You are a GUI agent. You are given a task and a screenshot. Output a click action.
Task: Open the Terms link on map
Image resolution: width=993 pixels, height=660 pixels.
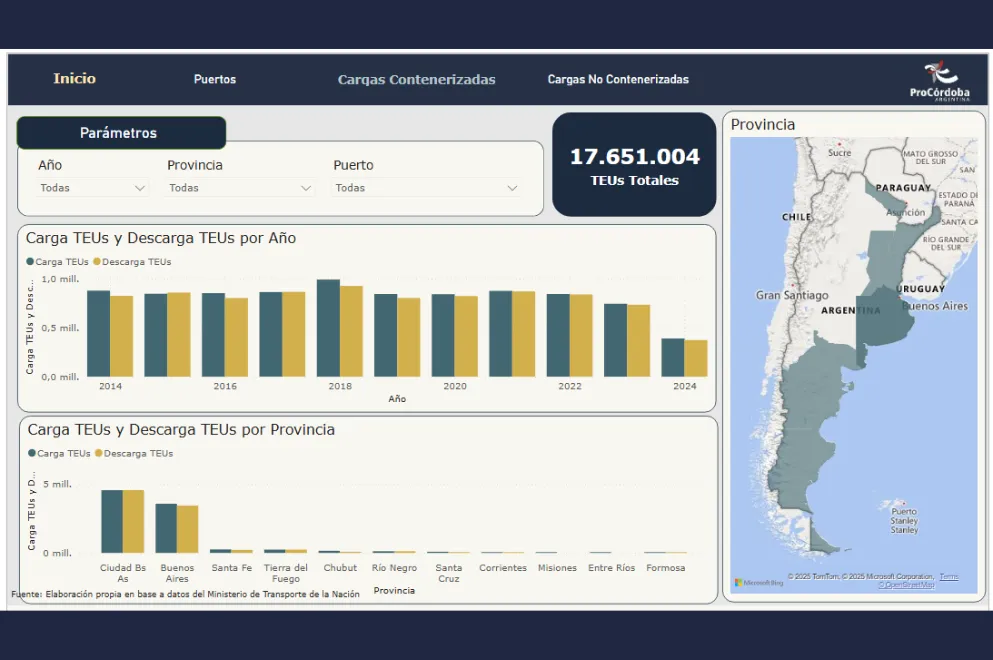[948, 576]
